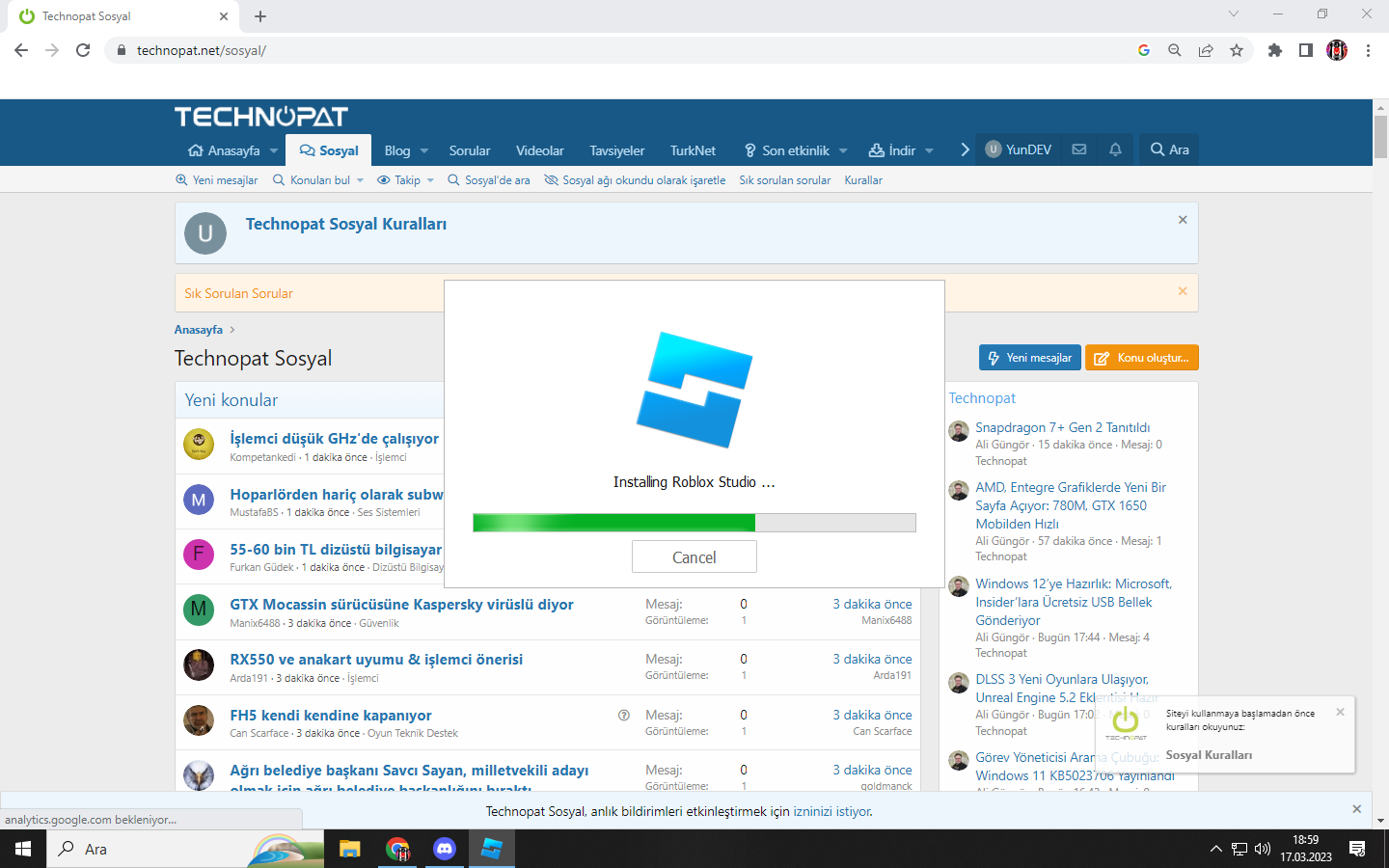
Task: Open the Videolar section
Action: tap(540, 150)
